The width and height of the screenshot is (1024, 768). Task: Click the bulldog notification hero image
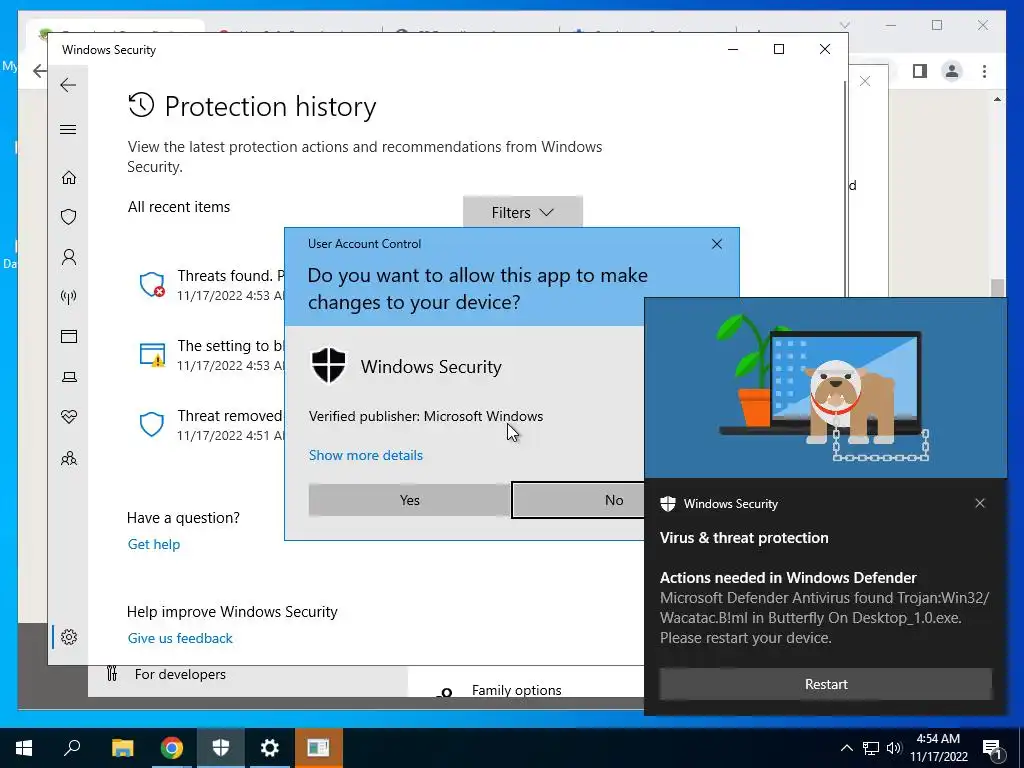pos(825,388)
